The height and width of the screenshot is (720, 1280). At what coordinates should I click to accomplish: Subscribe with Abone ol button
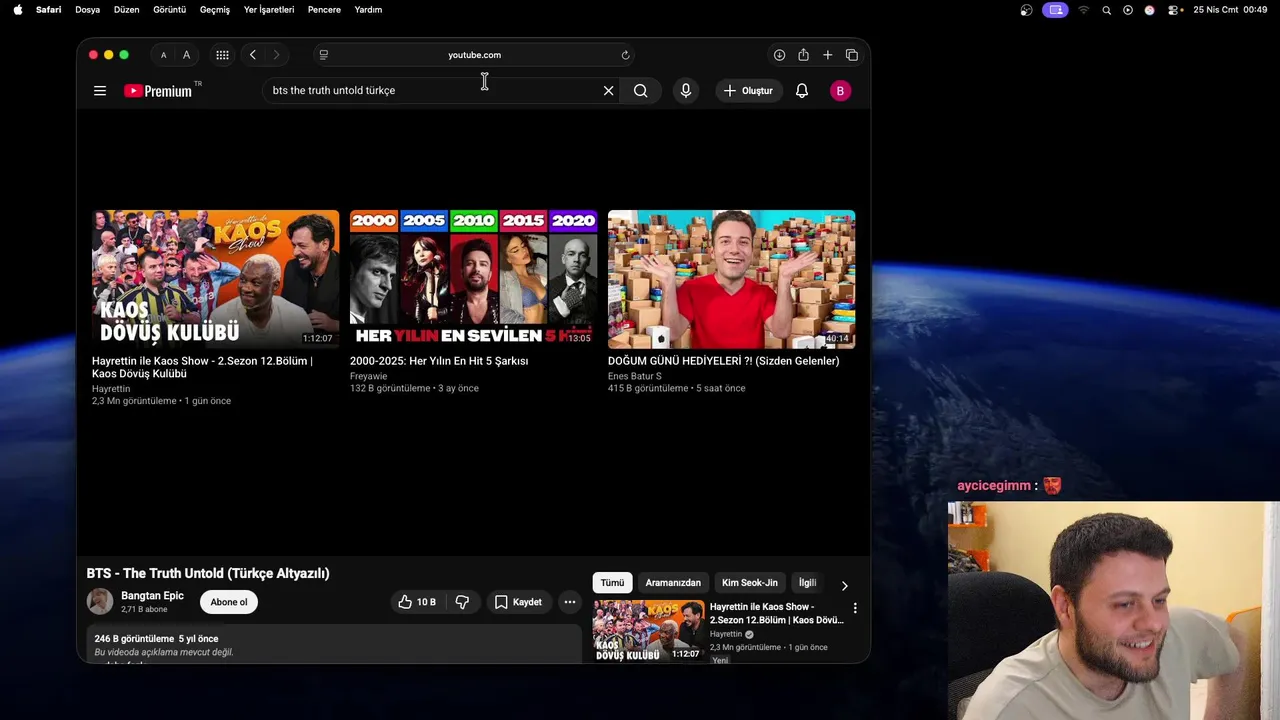[x=228, y=602]
